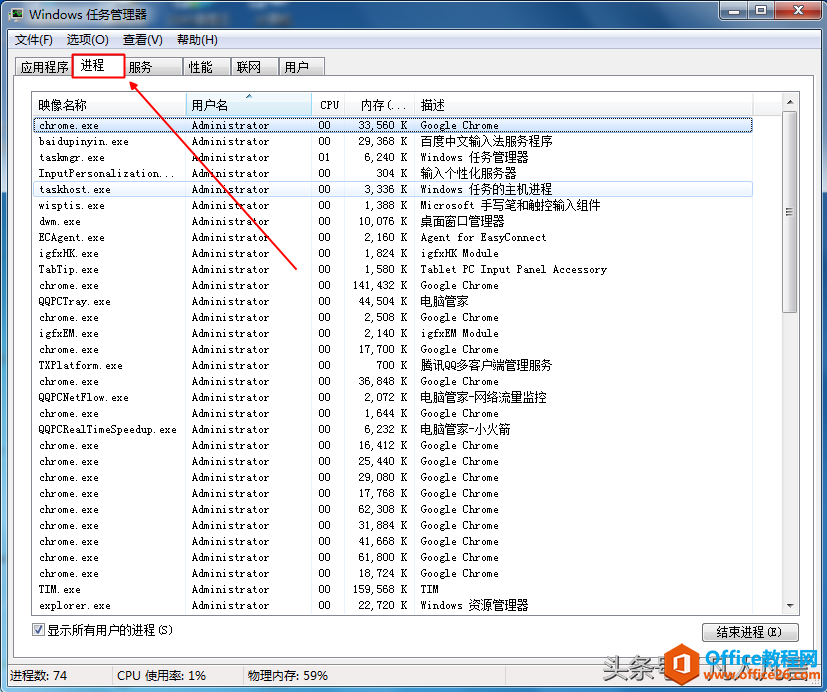Select the taskhost.exe process

pos(392,189)
